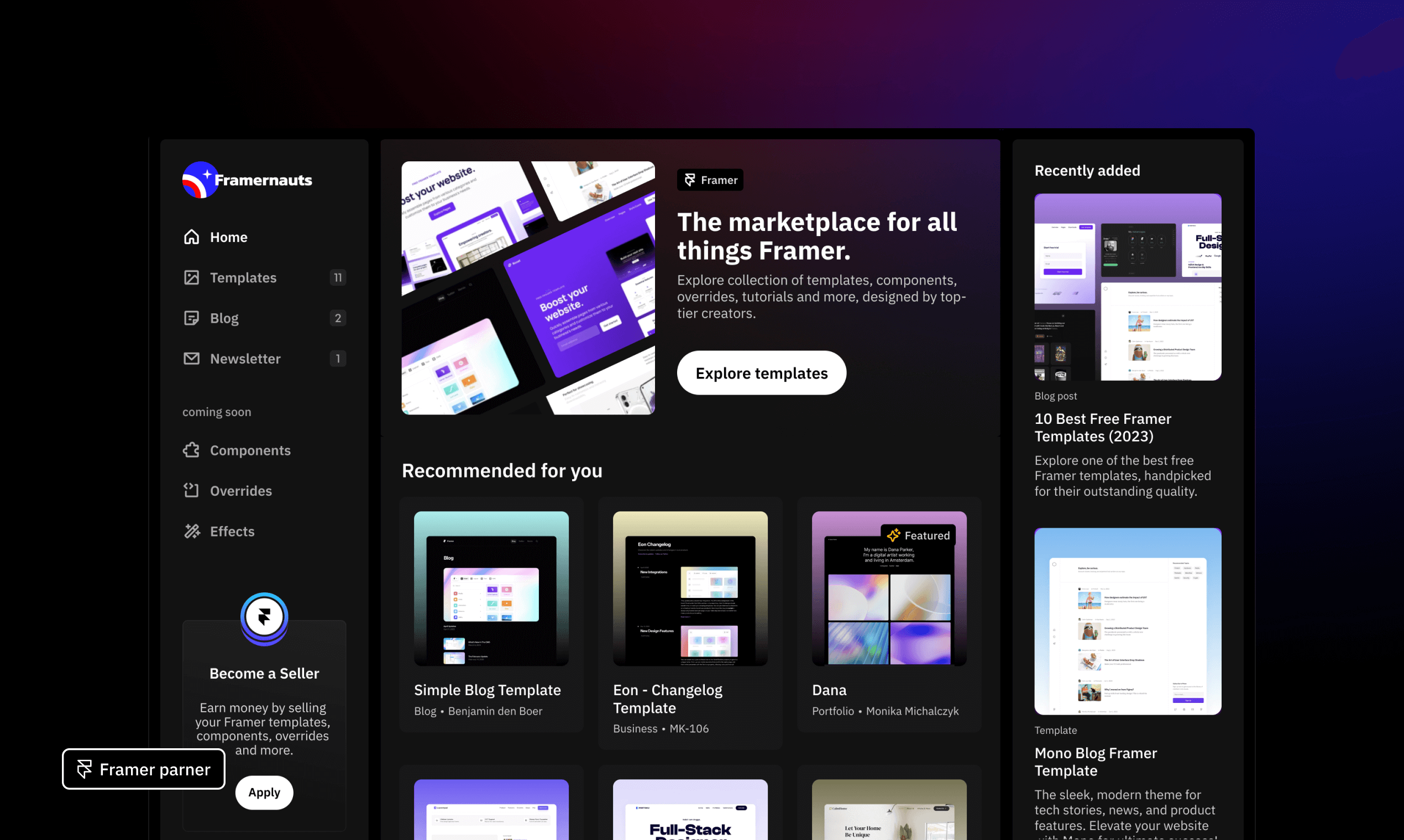The width and height of the screenshot is (1404, 840).
Task: Open 10 Best Free Framer Templates post
Action: coord(1103,427)
